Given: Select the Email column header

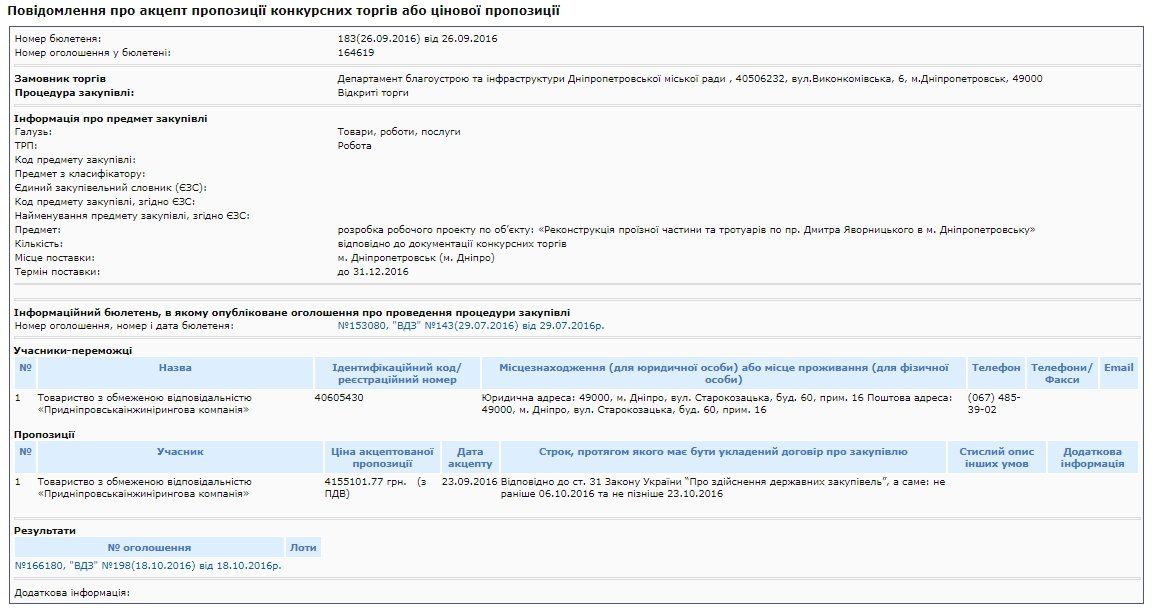Looking at the screenshot, I should (1122, 367).
